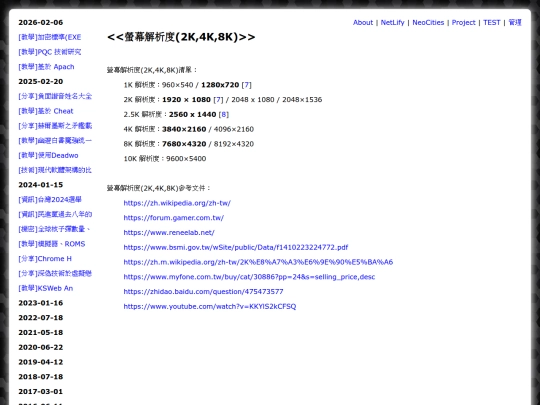The image size is (540, 405).
Task: Click the bold 3840×2160 resolution text
Action: pyautogui.click(x=184, y=129)
